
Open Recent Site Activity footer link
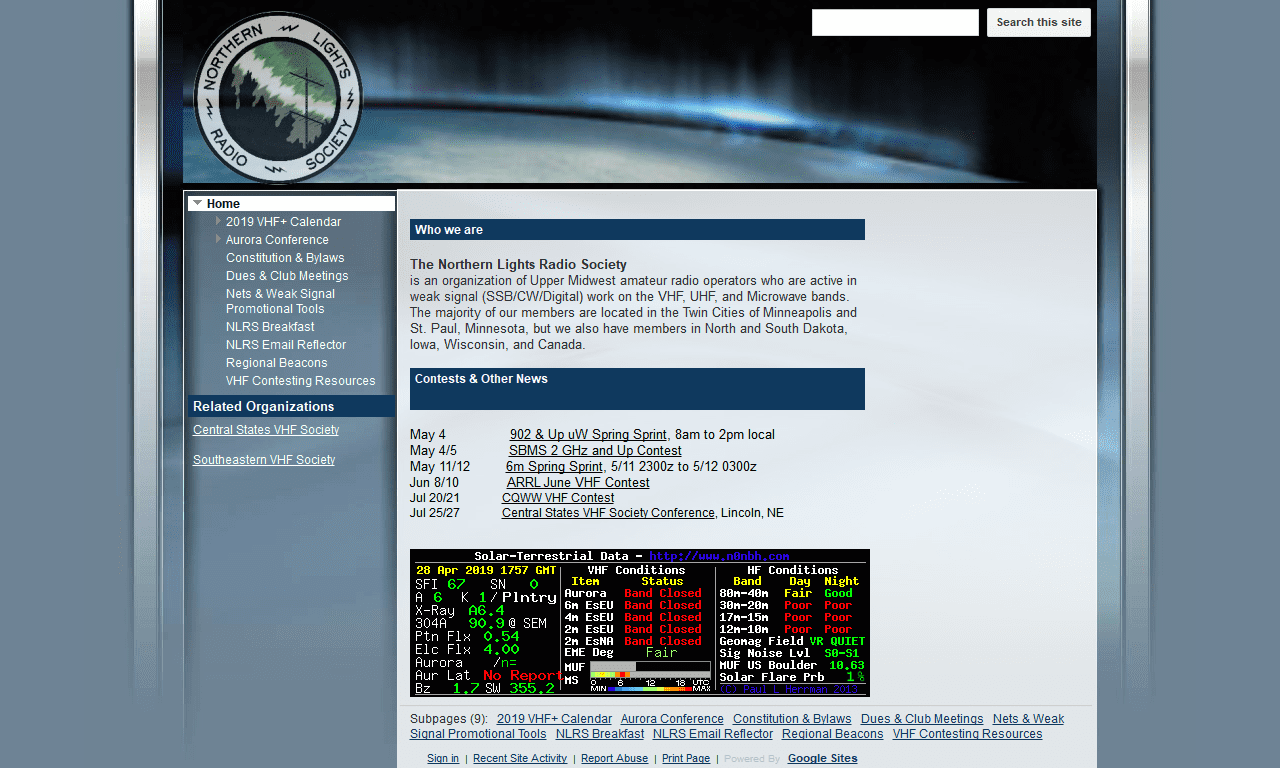tap(520, 759)
